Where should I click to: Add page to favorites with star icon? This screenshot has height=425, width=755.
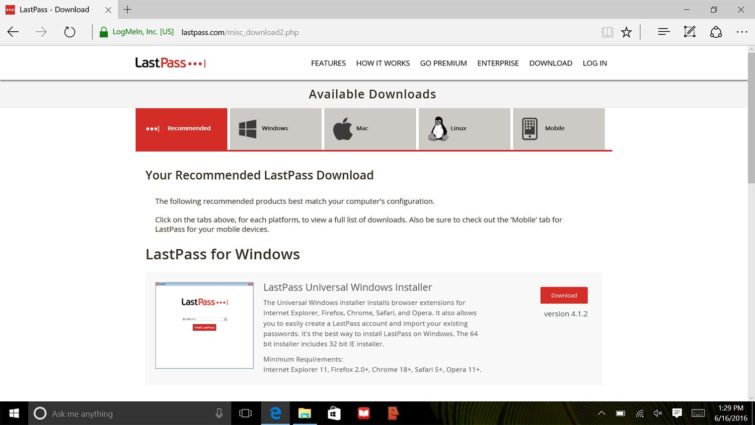(626, 32)
